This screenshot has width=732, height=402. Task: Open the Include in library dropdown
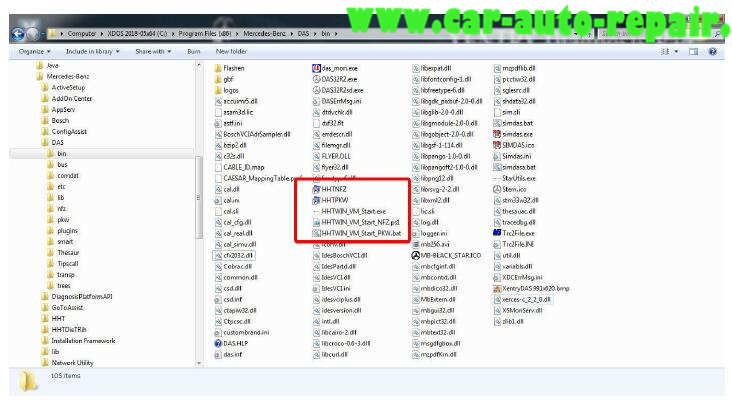(x=92, y=51)
